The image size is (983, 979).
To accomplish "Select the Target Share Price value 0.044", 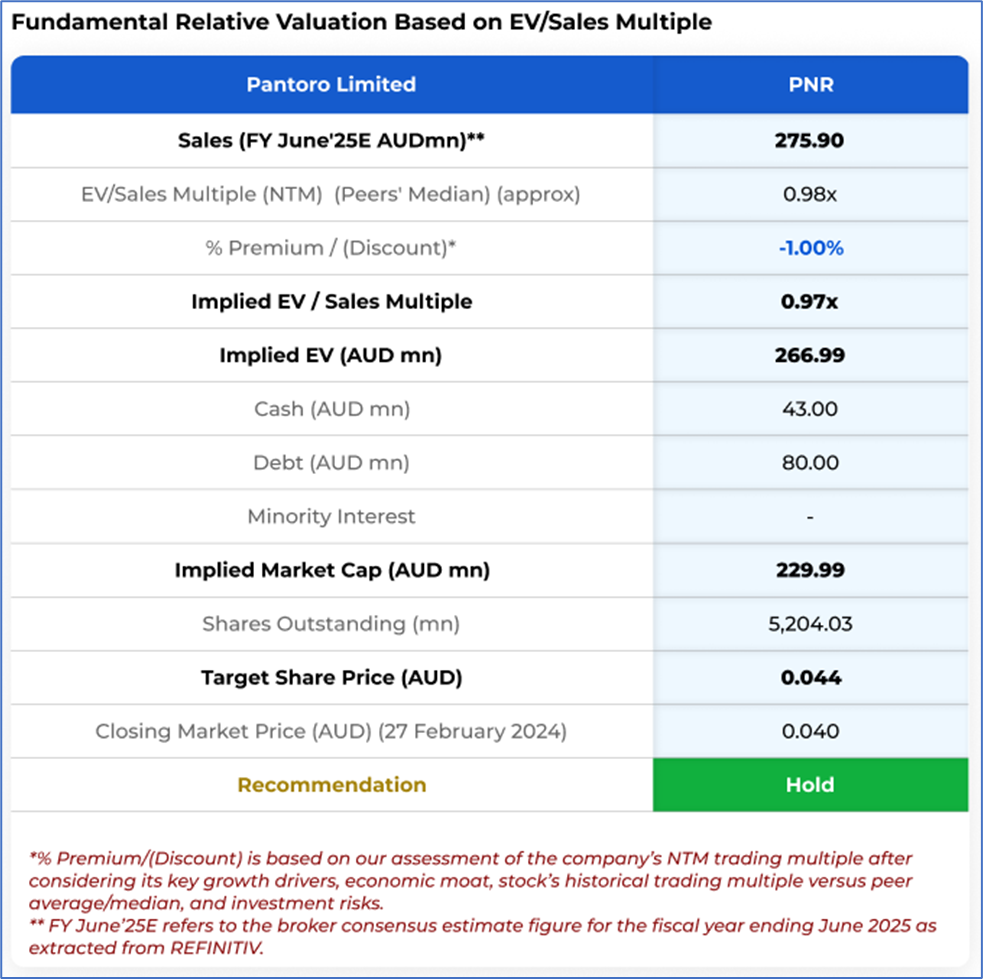I will click(x=810, y=678).
